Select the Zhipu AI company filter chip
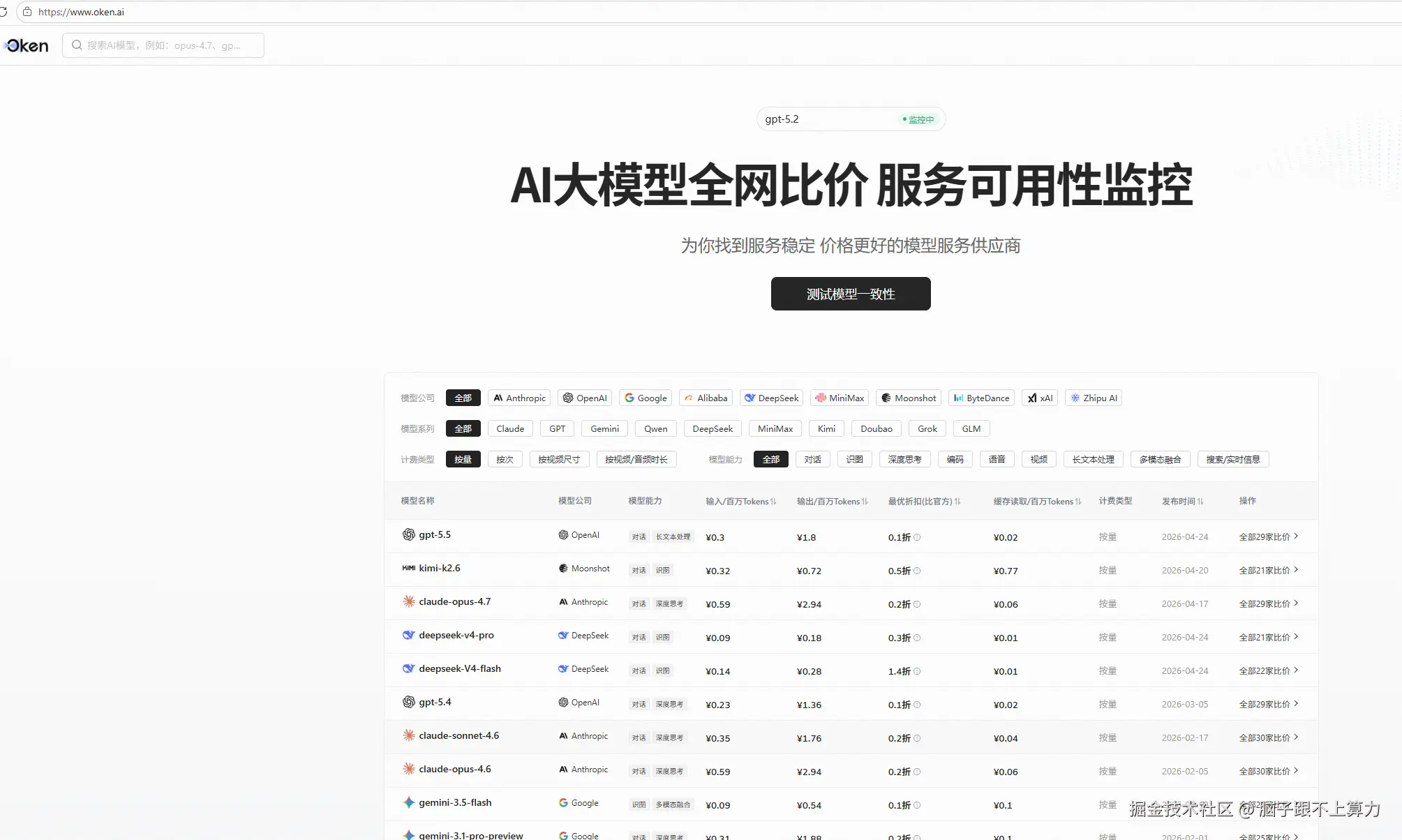 click(x=1094, y=398)
